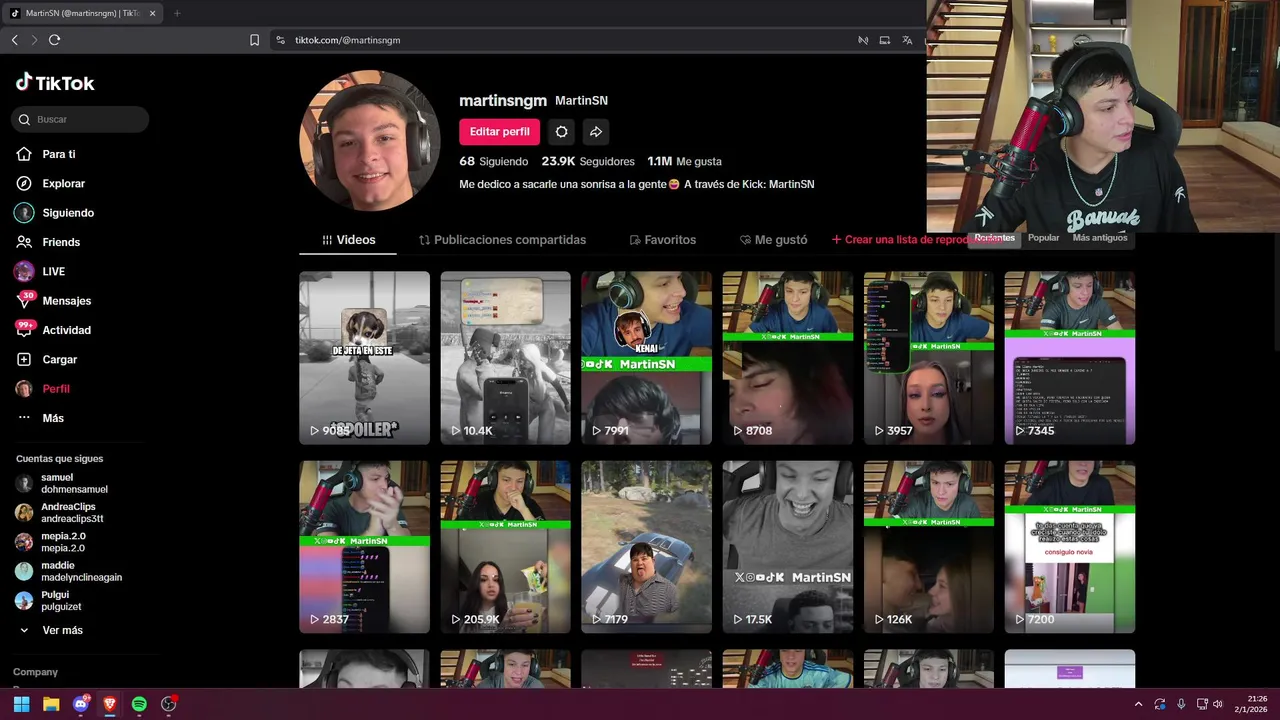Open the Para ti home feed icon

(x=24, y=154)
